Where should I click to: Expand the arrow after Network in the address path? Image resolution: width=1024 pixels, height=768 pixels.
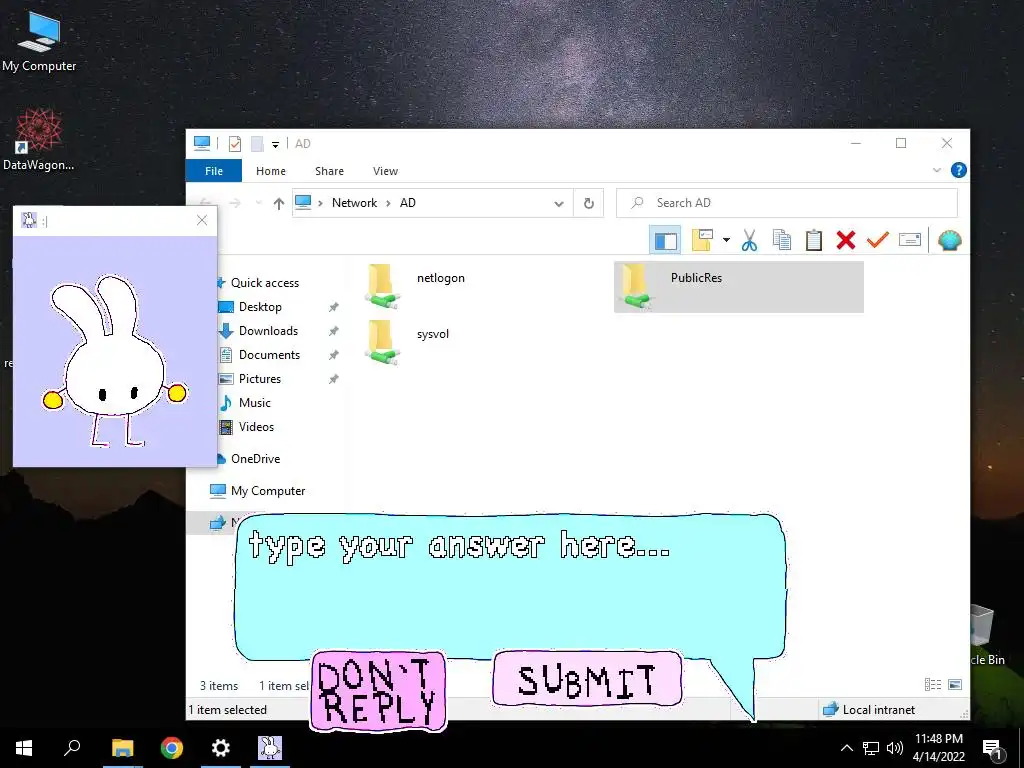(x=387, y=203)
